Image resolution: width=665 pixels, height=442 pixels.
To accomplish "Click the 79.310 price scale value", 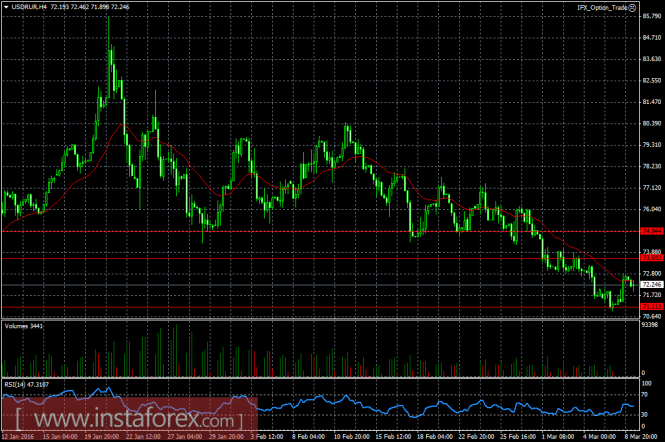I will (652, 145).
